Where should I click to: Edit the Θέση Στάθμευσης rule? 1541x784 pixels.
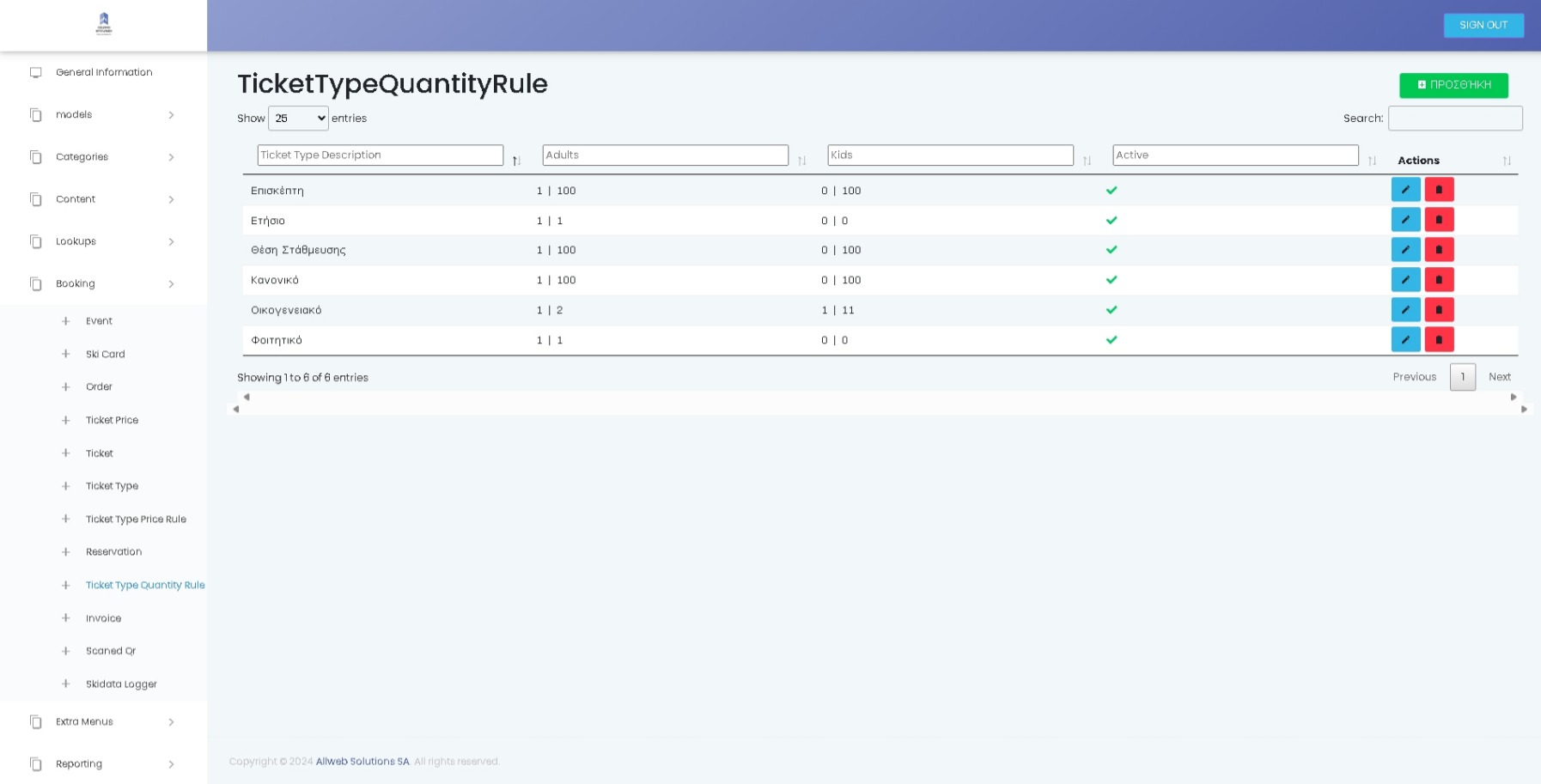pyautogui.click(x=1405, y=250)
